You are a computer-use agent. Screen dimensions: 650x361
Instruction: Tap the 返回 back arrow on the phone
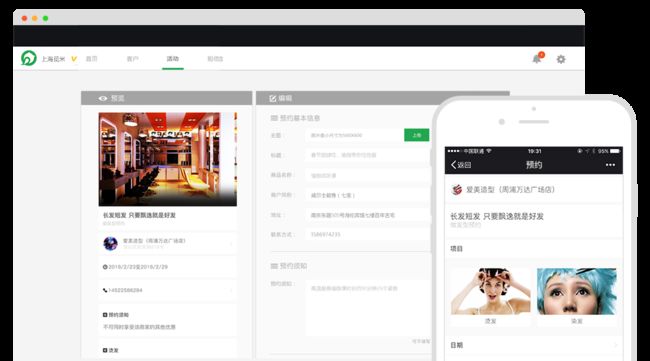coord(454,165)
